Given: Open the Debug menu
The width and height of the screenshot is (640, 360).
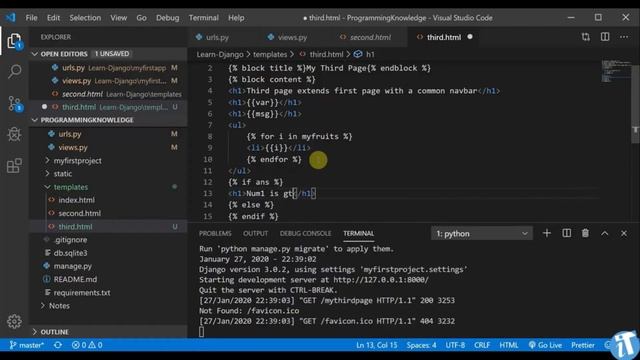Looking at the screenshot, I should (x=167, y=18).
